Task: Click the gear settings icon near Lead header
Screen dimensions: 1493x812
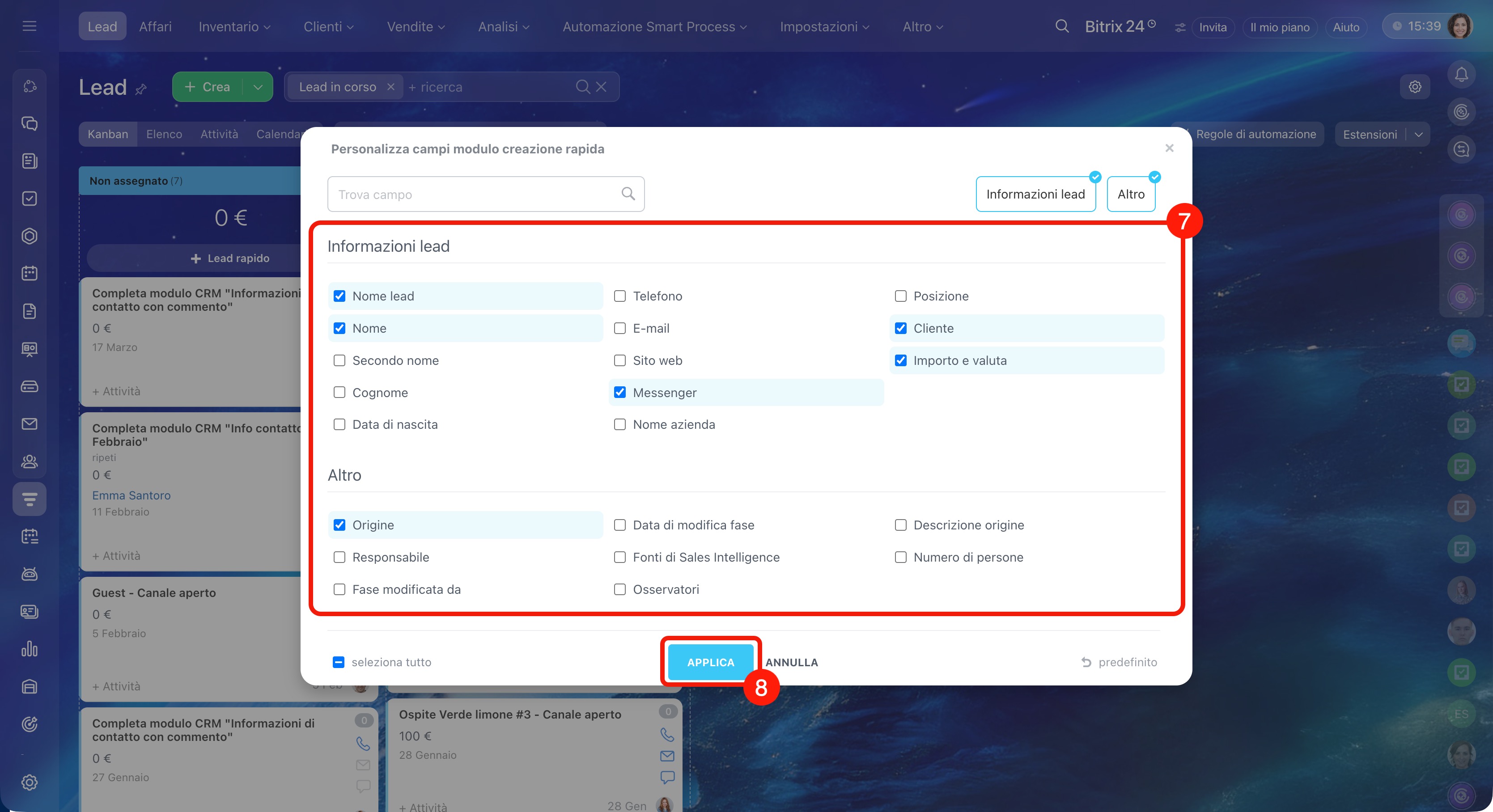Action: pyautogui.click(x=1415, y=87)
